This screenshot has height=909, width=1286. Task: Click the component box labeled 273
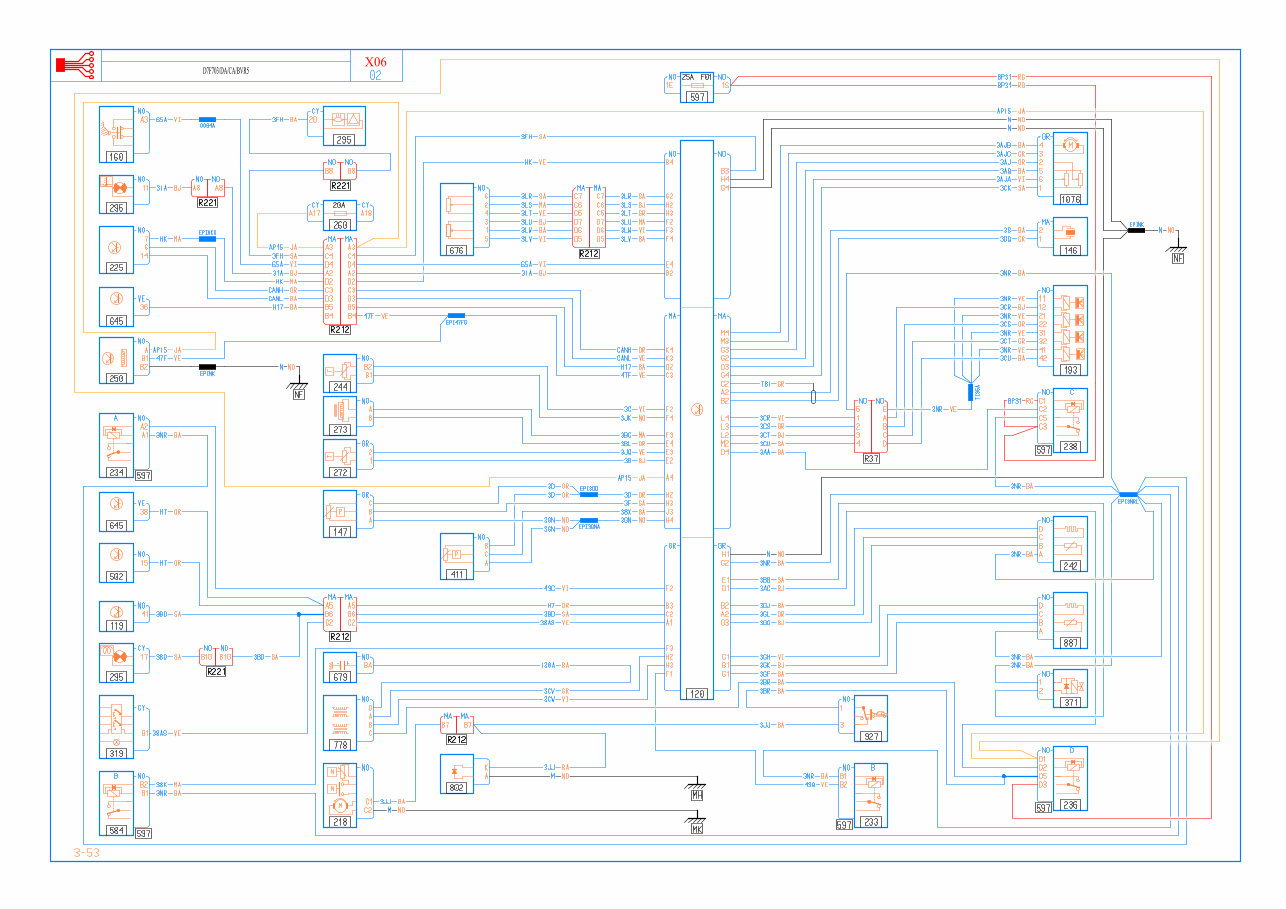click(339, 415)
